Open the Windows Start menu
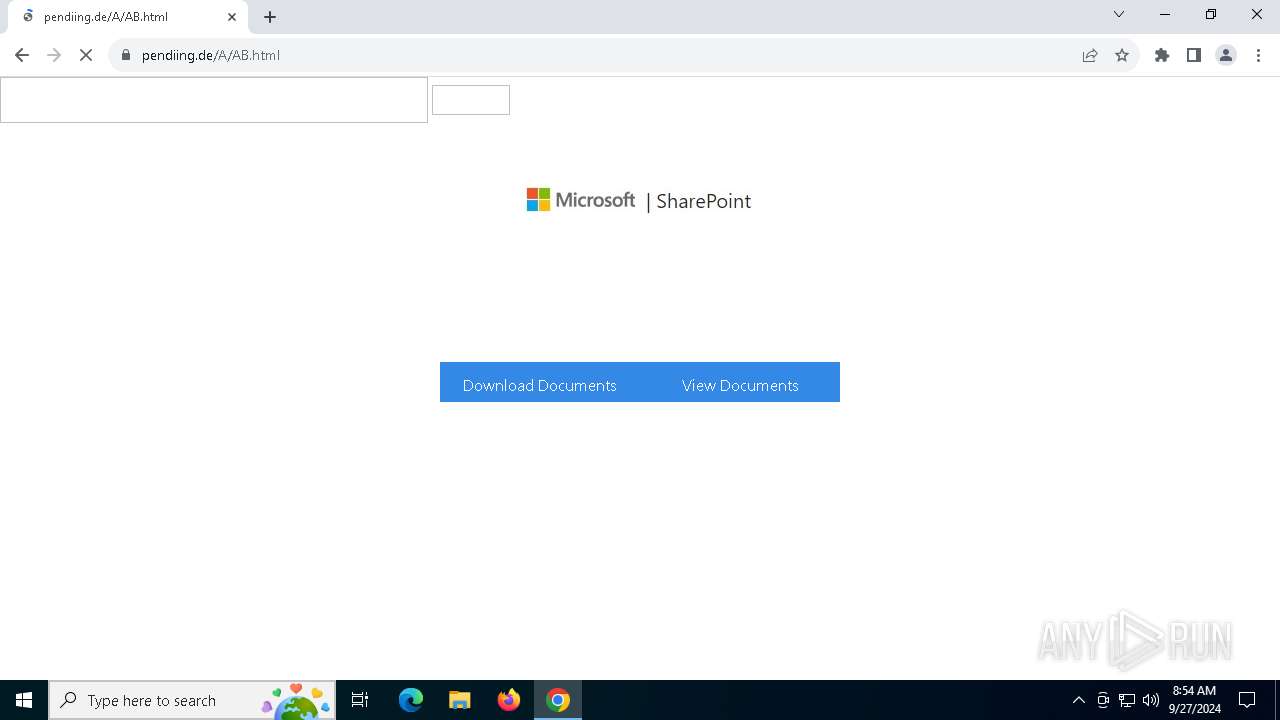The width and height of the screenshot is (1280, 720). (x=24, y=700)
